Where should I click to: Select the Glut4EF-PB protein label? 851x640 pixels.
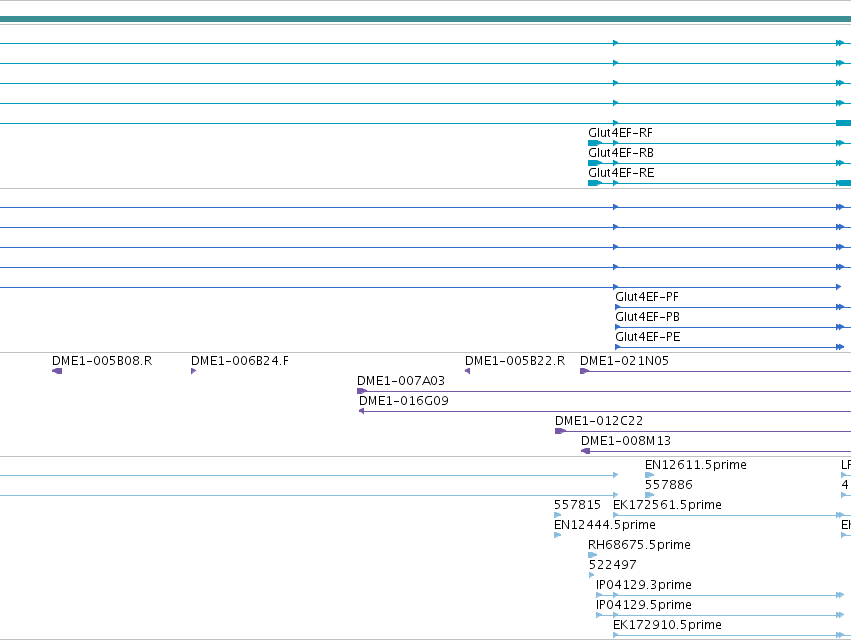tap(647, 317)
